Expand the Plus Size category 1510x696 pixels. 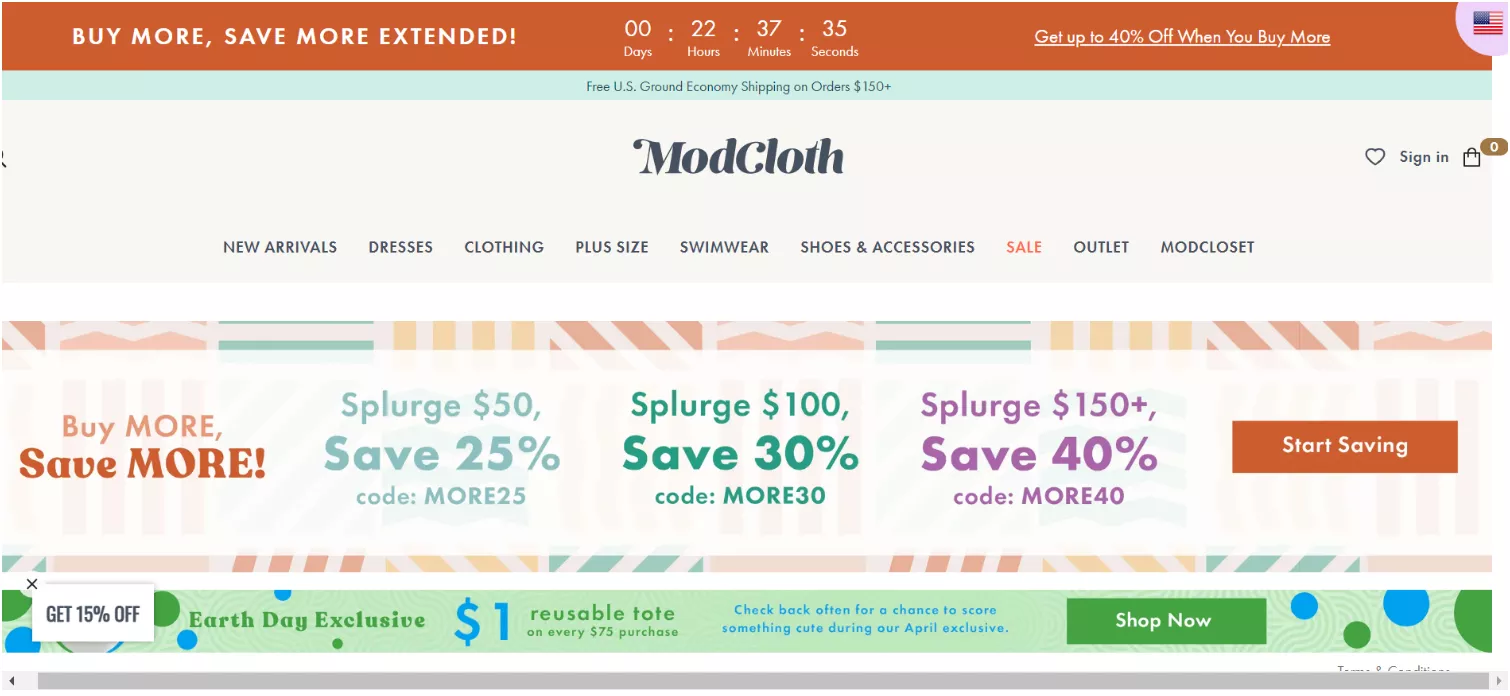pyautogui.click(x=612, y=247)
